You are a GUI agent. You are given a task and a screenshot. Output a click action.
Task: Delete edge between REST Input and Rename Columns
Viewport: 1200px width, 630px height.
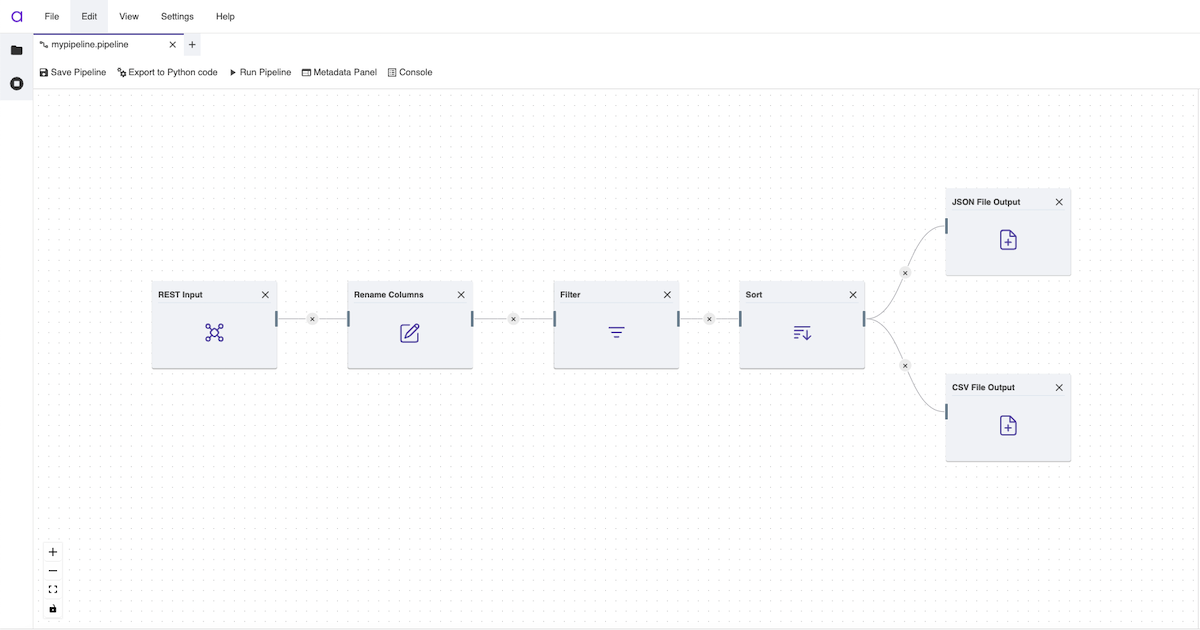312,319
